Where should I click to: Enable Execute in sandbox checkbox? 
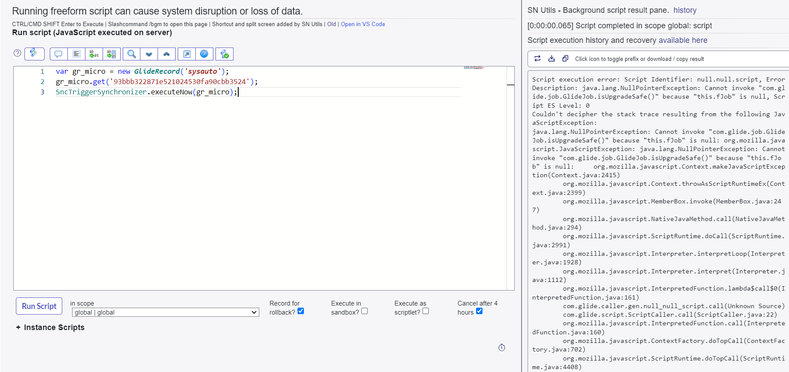(x=364, y=311)
